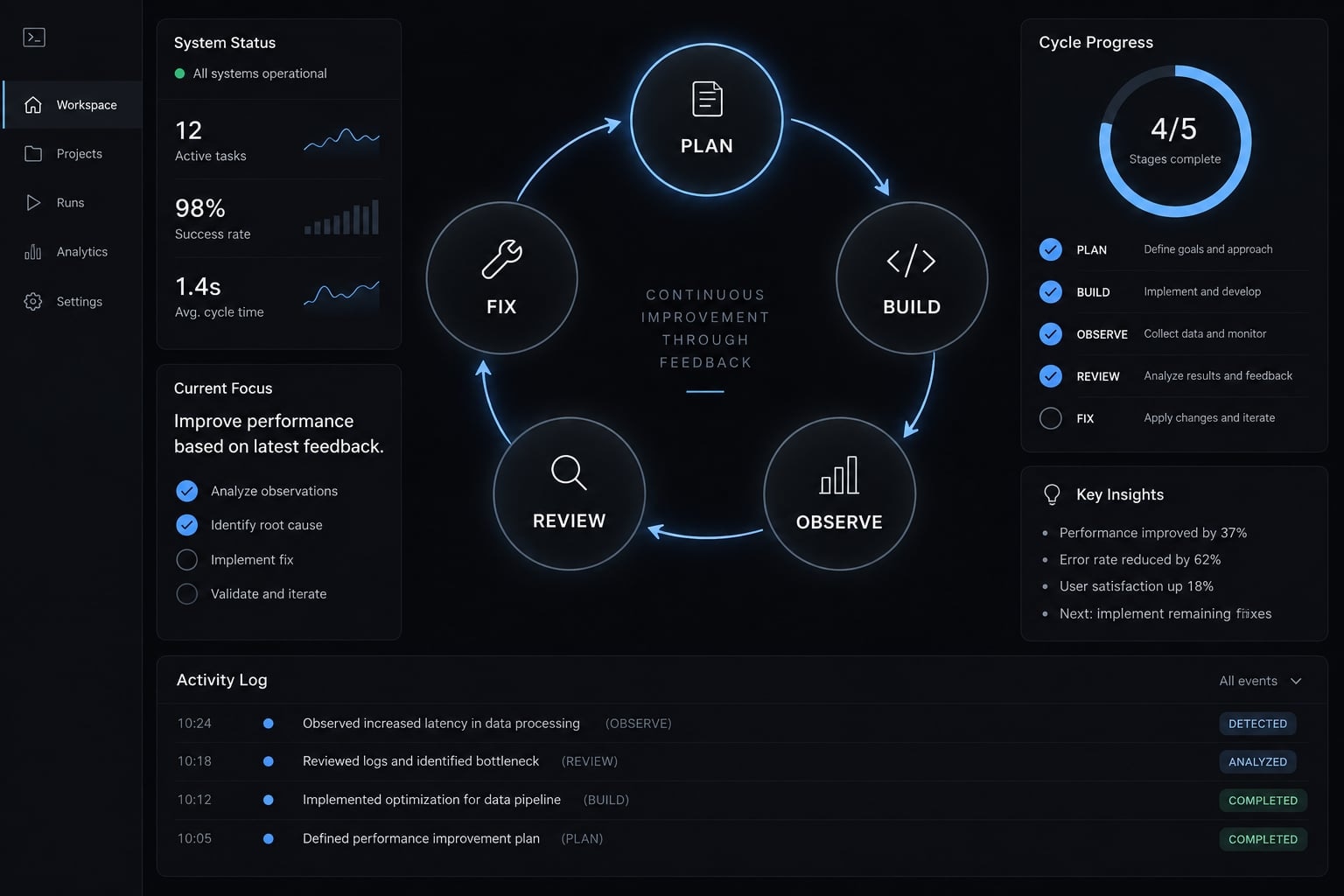Click the COMPLETED badge on the 10:12 row
The width and height of the screenshot is (1344, 896).
(1263, 801)
